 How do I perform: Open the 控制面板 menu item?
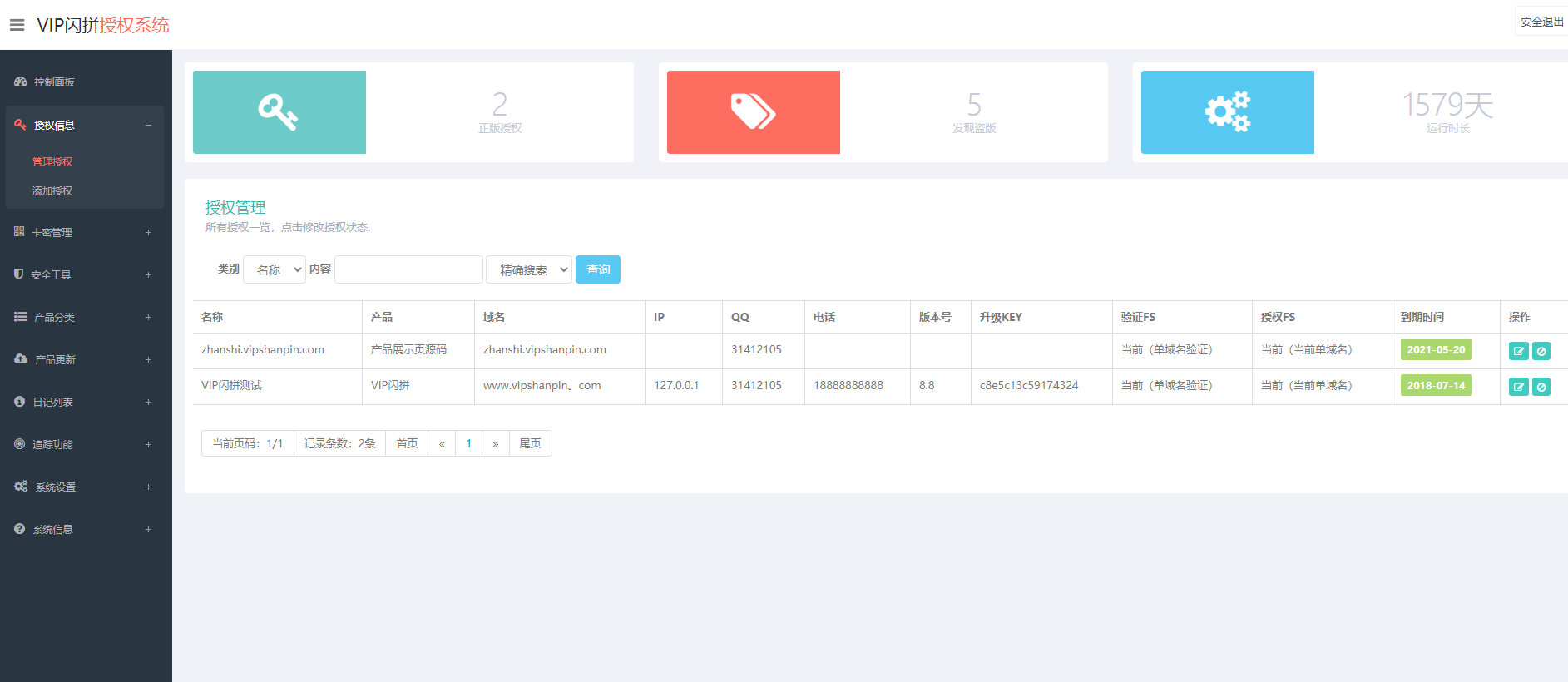coord(85,82)
